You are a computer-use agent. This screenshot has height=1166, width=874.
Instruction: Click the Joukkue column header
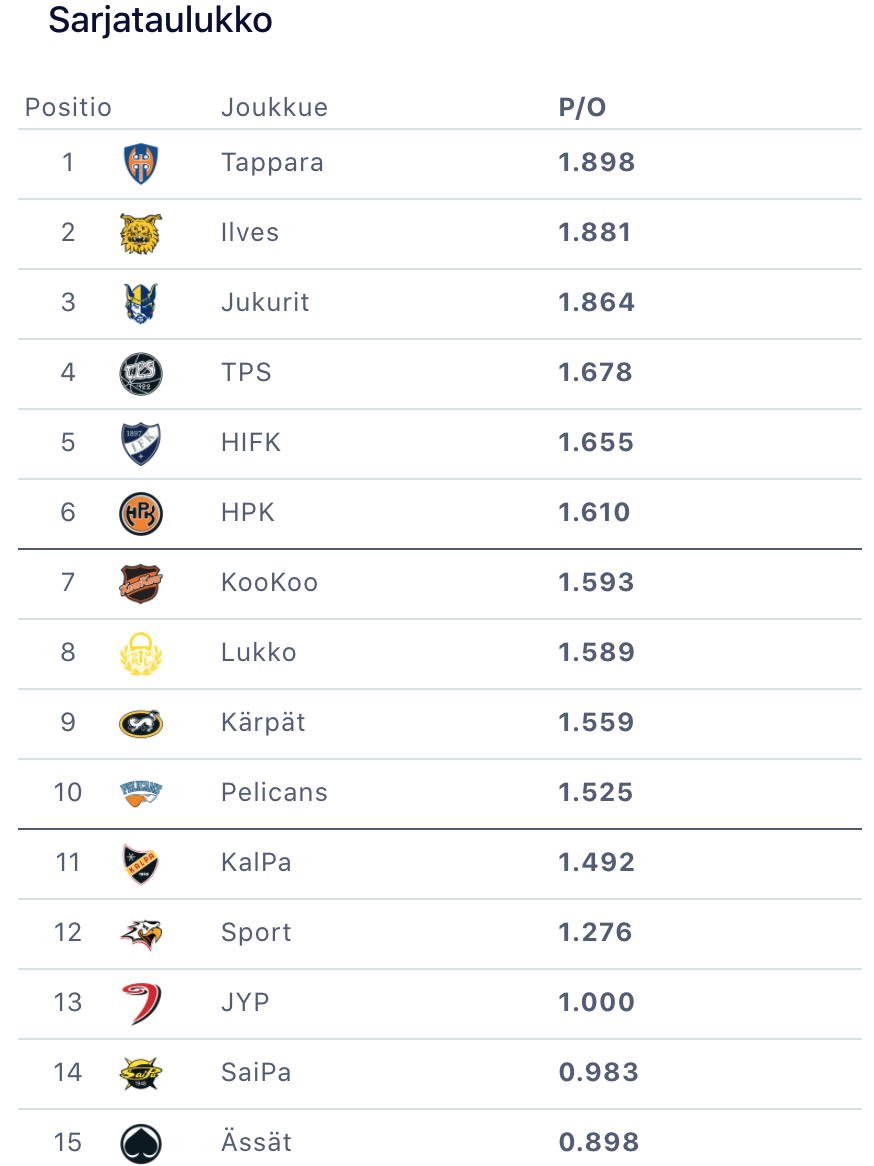coord(274,108)
